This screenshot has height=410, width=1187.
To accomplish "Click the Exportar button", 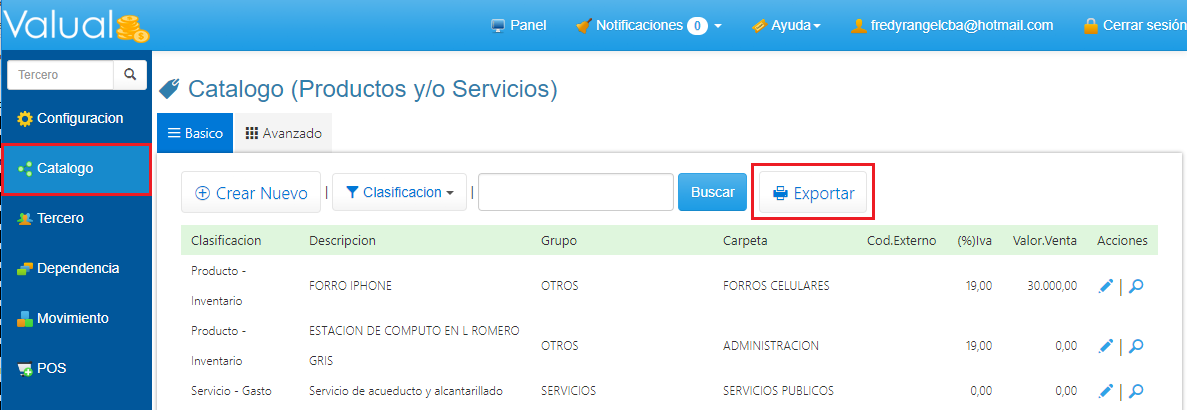I will pyautogui.click(x=813, y=193).
